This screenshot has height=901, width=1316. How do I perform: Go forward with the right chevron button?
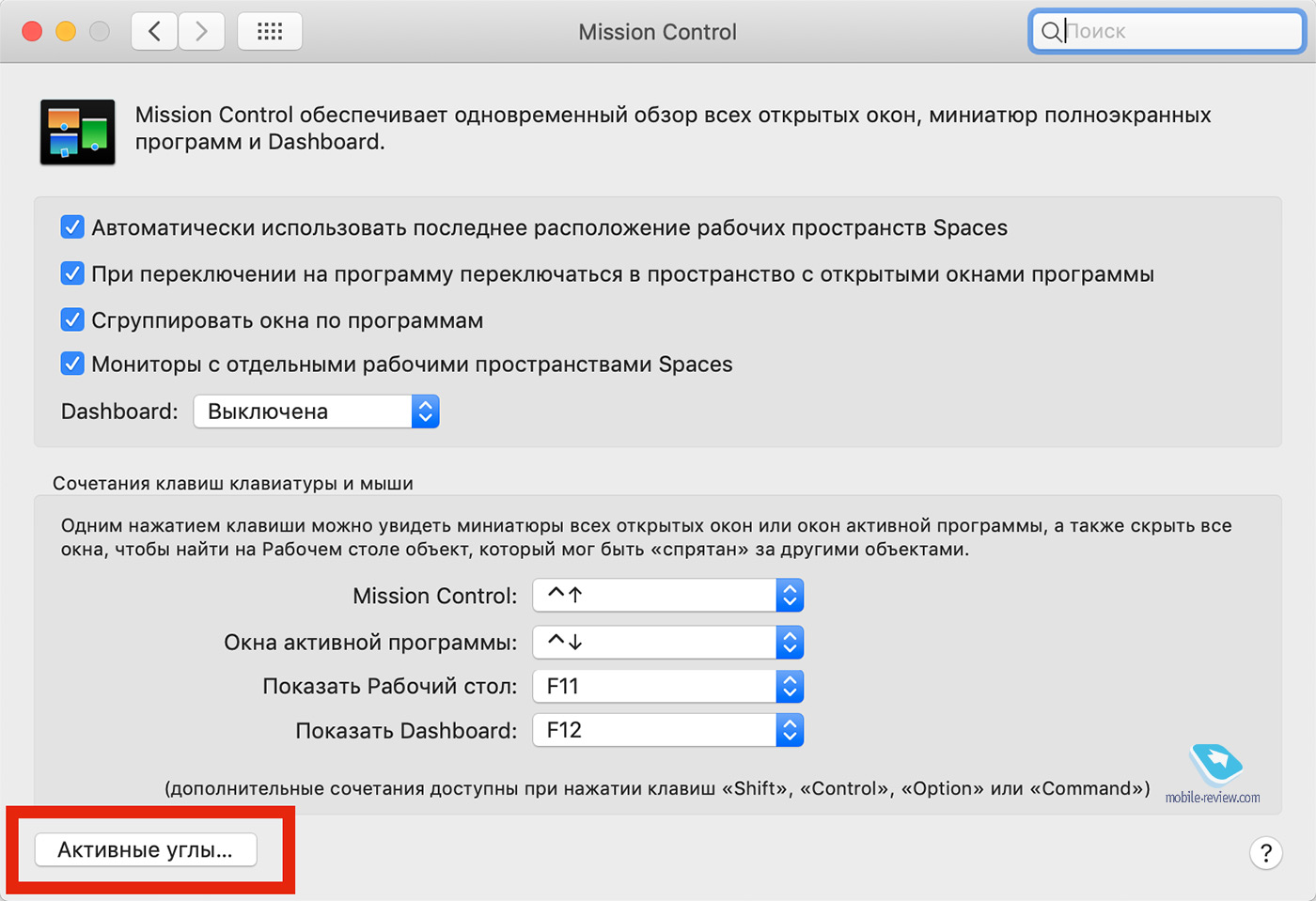pyautogui.click(x=201, y=32)
